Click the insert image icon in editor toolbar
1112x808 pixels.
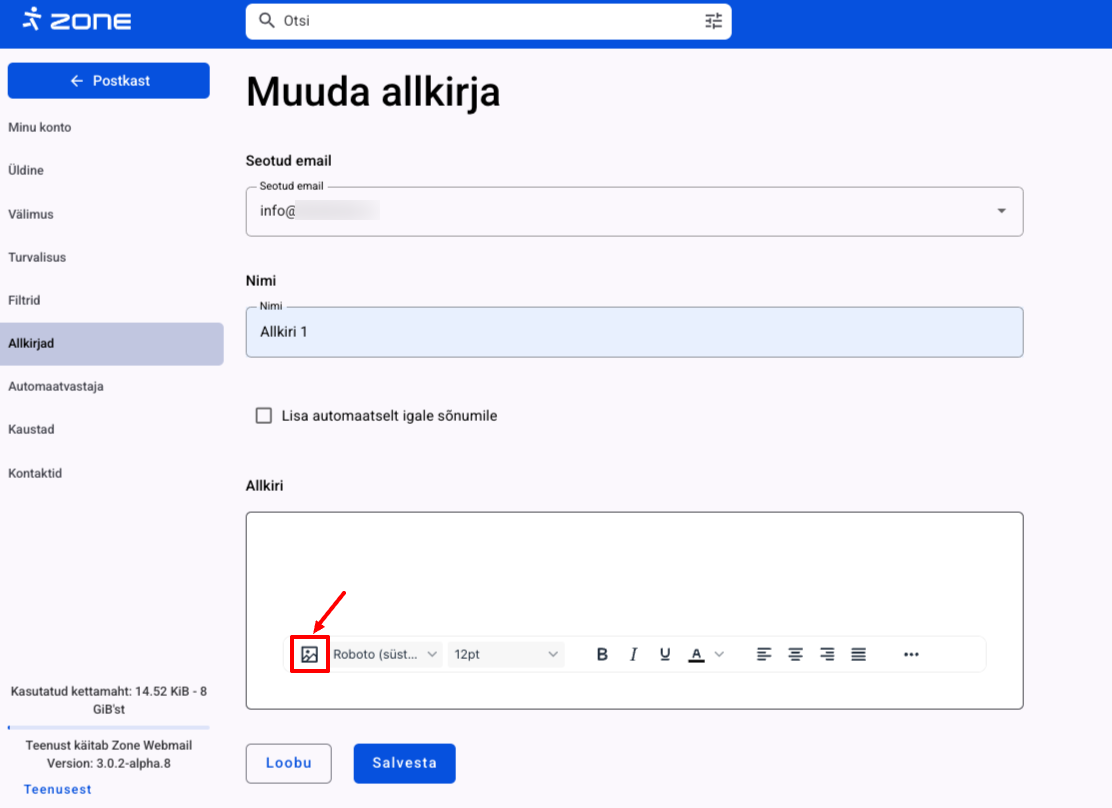coord(310,655)
